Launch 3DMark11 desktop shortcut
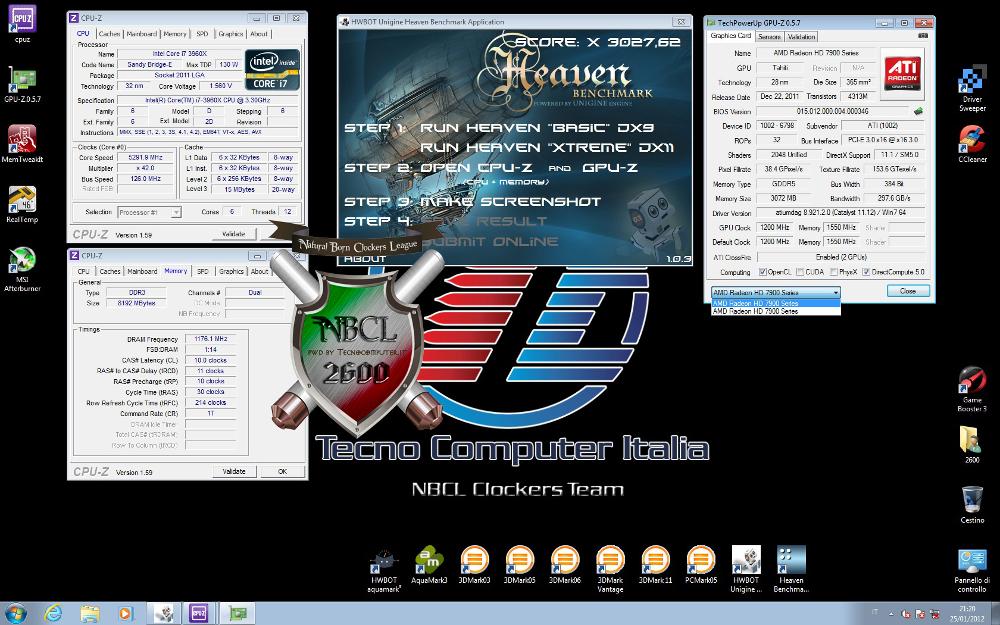Image resolution: width=1000 pixels, height=625 pixels. coord(656,565)
